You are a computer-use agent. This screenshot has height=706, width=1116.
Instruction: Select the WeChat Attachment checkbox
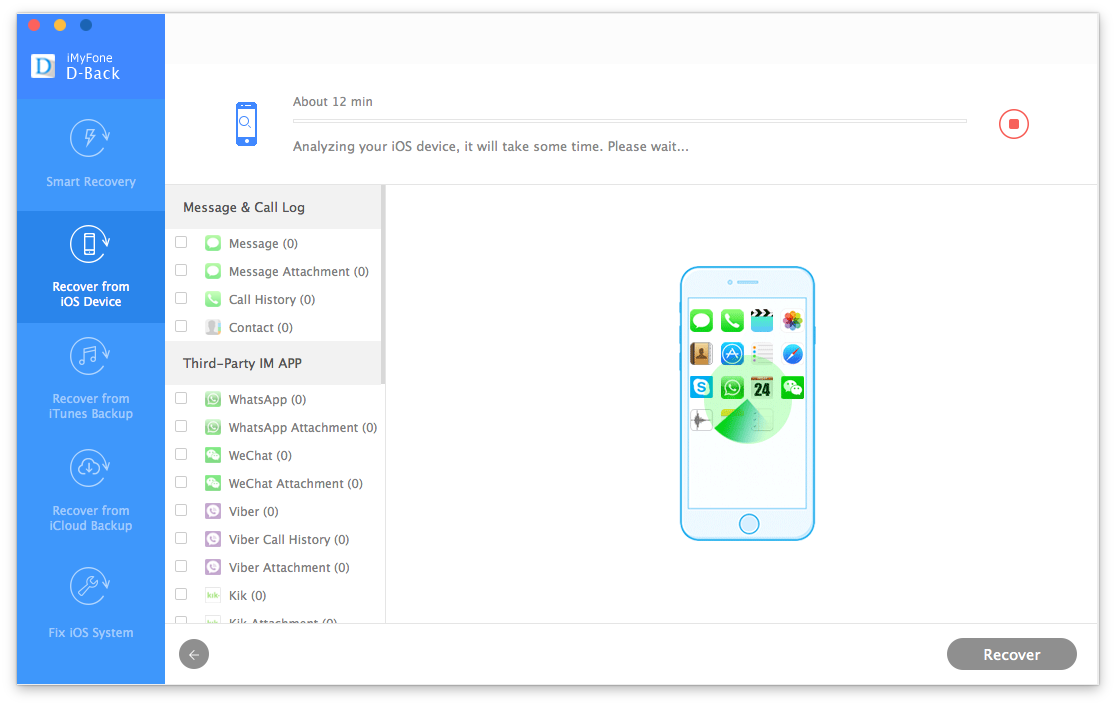click(181, 482)
